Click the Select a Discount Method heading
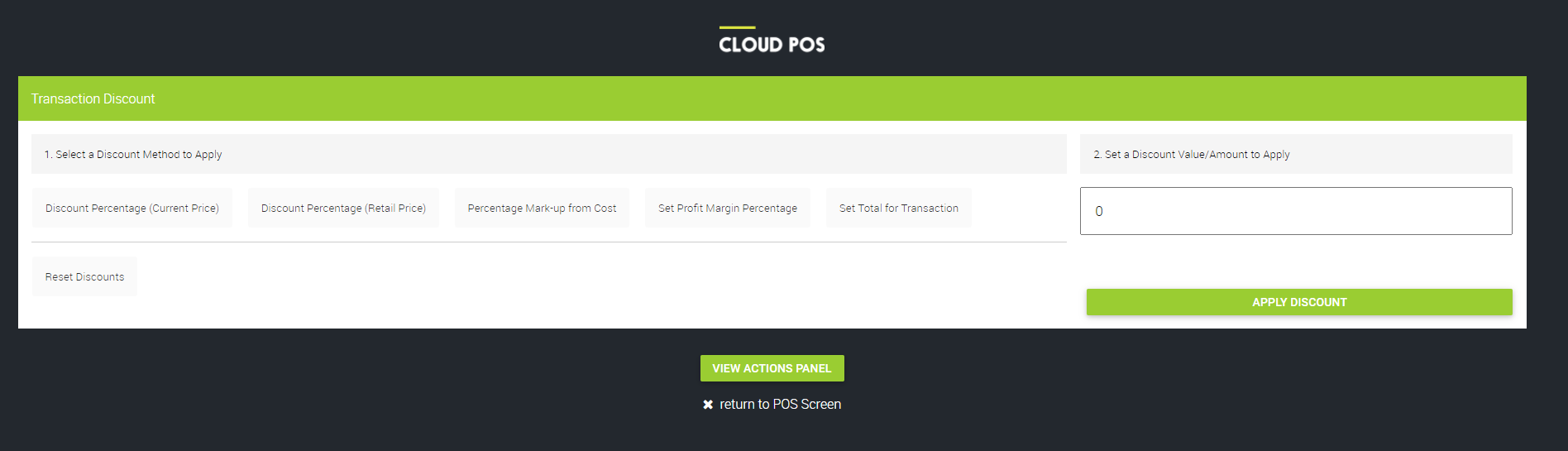1568x451 pixels. pyautogui.click(x=133, y=155)
